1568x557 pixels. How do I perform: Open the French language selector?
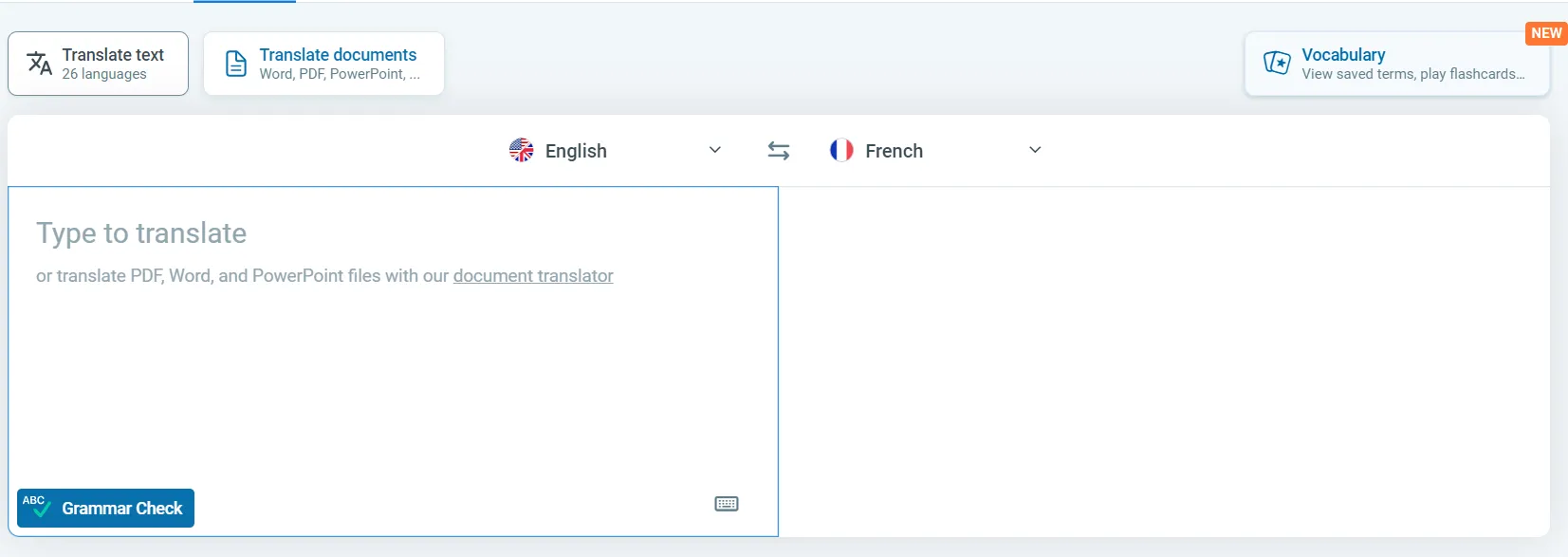935,150
